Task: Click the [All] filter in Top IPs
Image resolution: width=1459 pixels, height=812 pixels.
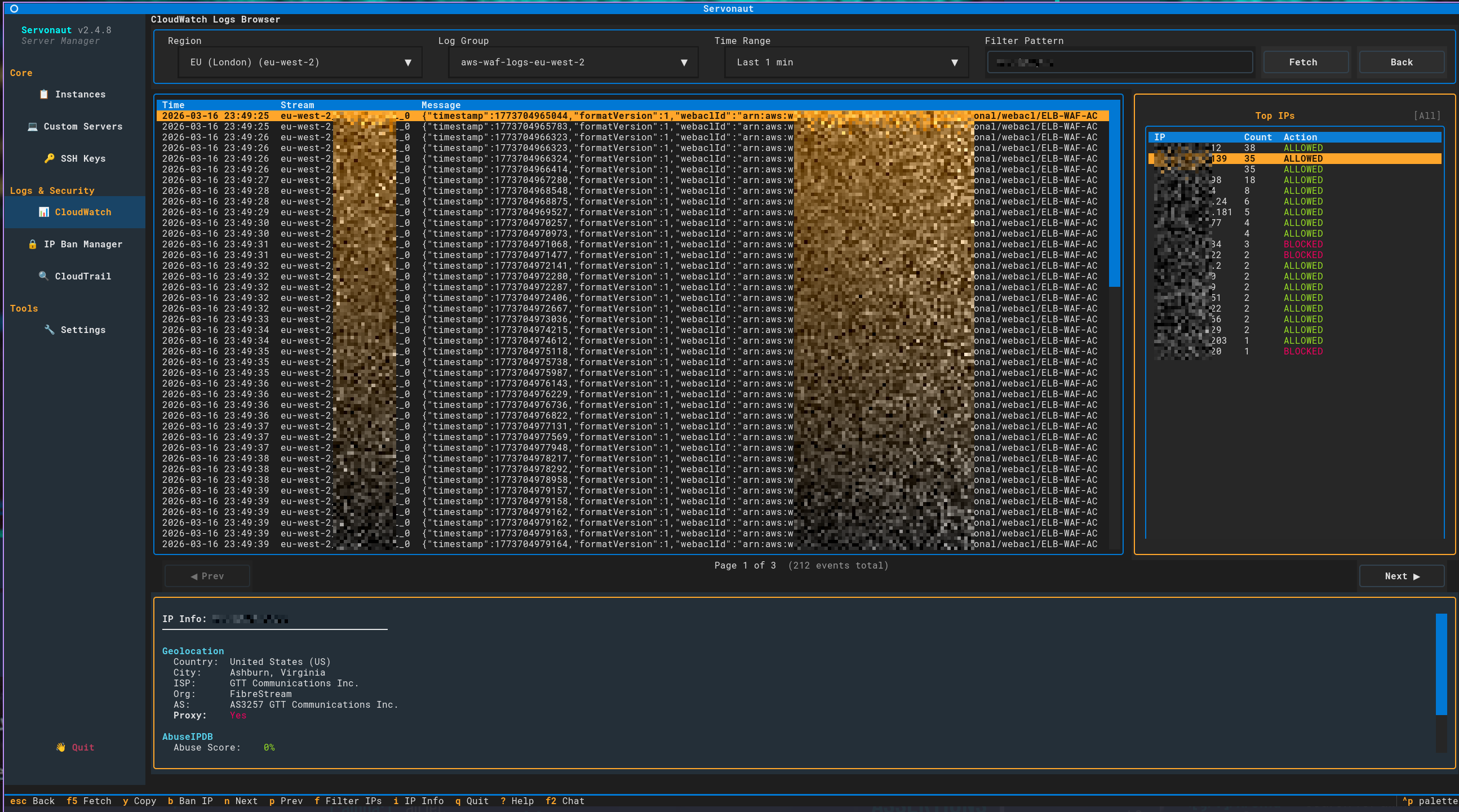Action: (x=1427, y=116)
